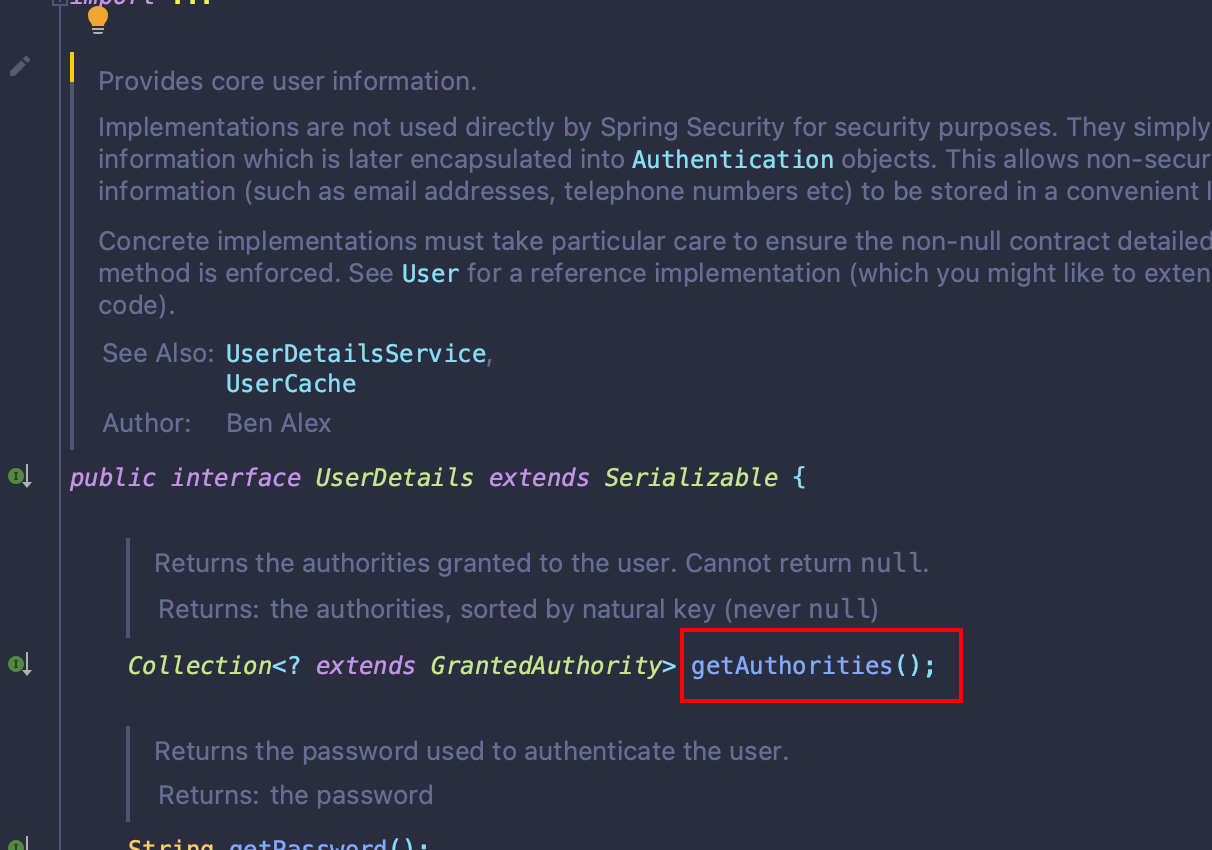The height and width of the screenshot is (850, 1212).
Task: Click the author name Ben Alex
Action: (278, 423)
